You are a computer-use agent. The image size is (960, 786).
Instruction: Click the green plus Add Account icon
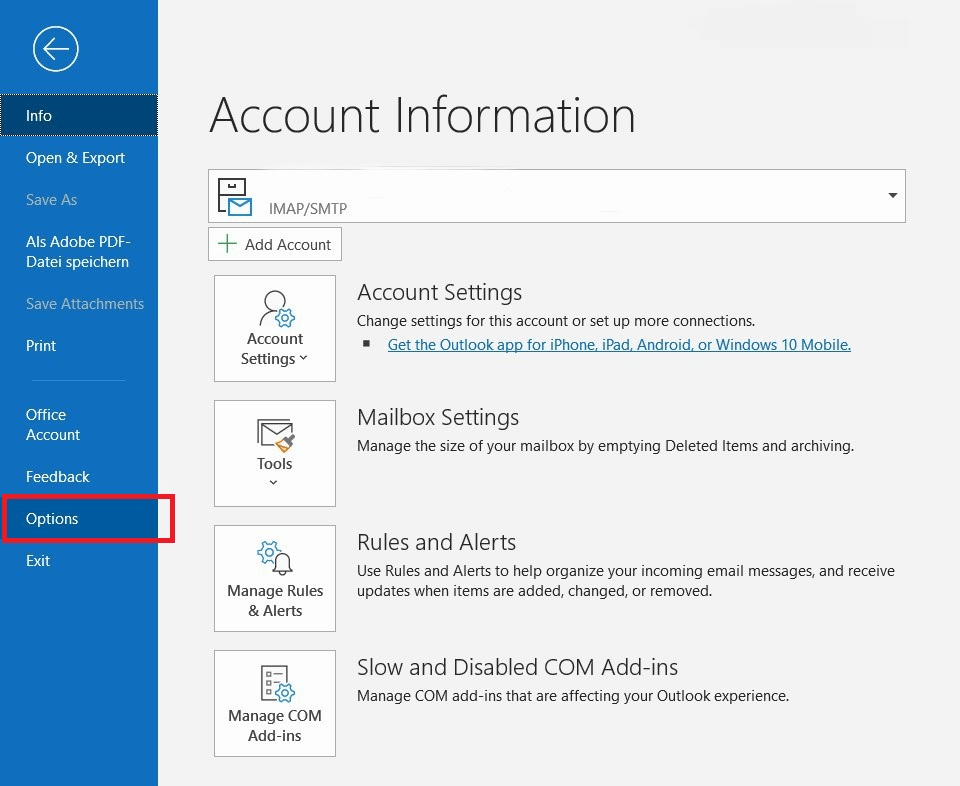(227, 244)
